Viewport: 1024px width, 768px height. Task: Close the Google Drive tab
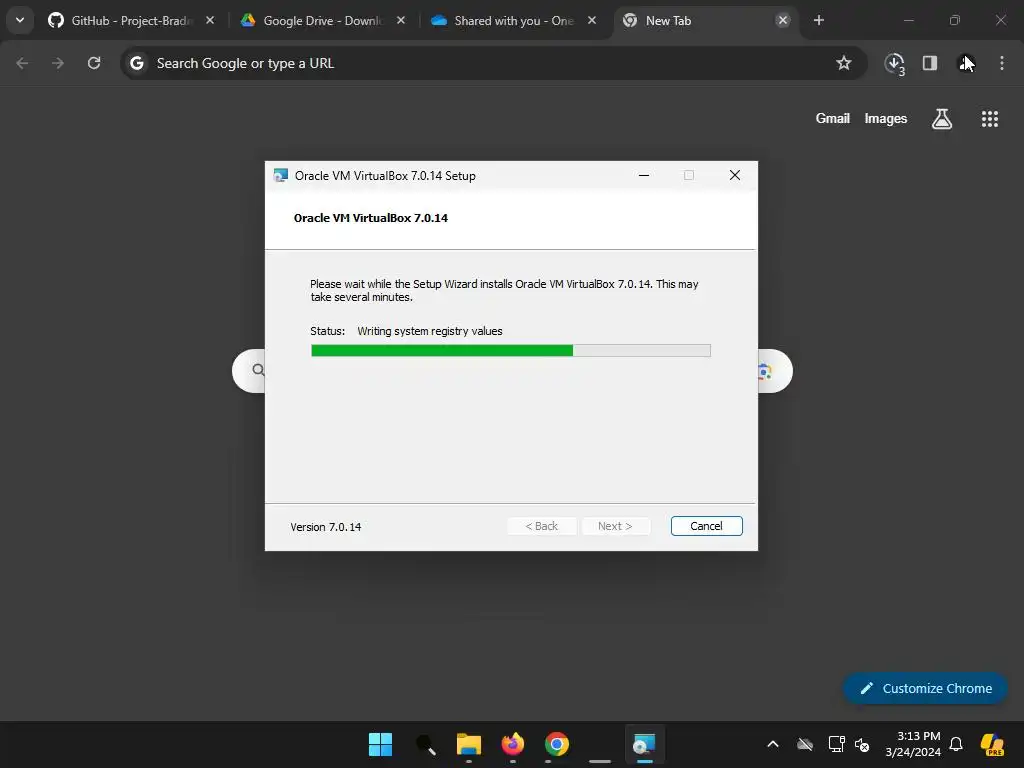[x=401, y=20]
